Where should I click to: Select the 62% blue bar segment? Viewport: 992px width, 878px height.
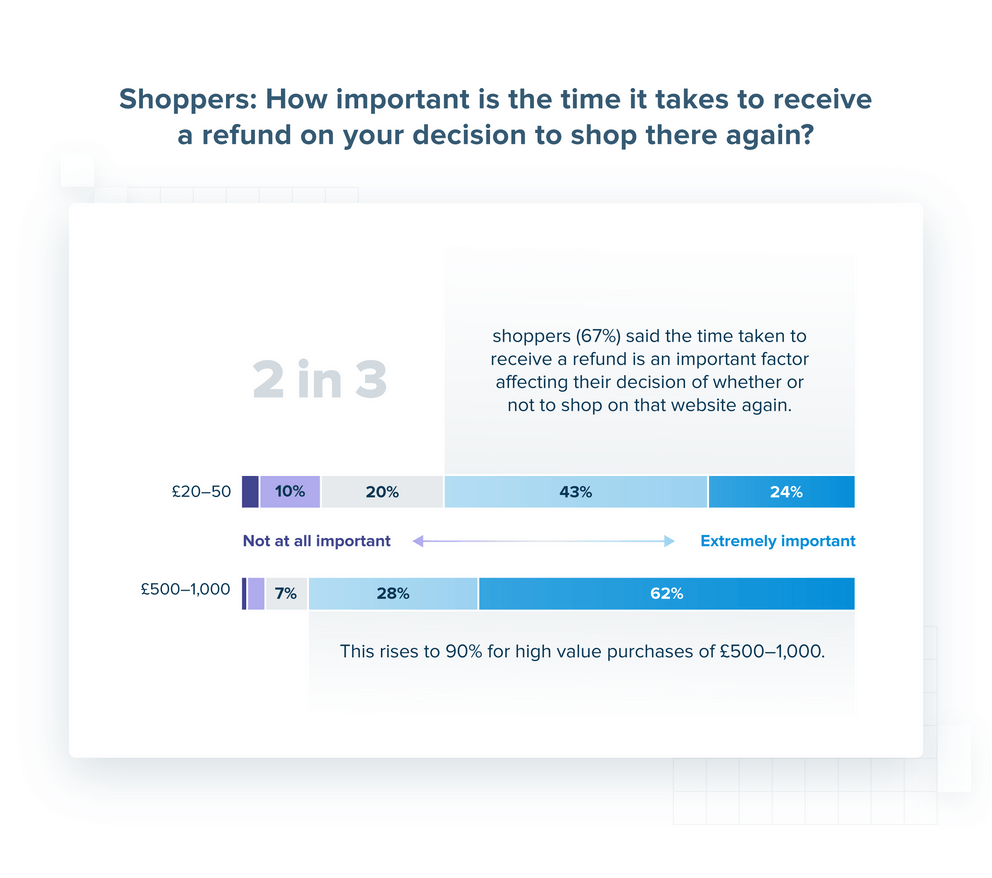tap(666, 594)
